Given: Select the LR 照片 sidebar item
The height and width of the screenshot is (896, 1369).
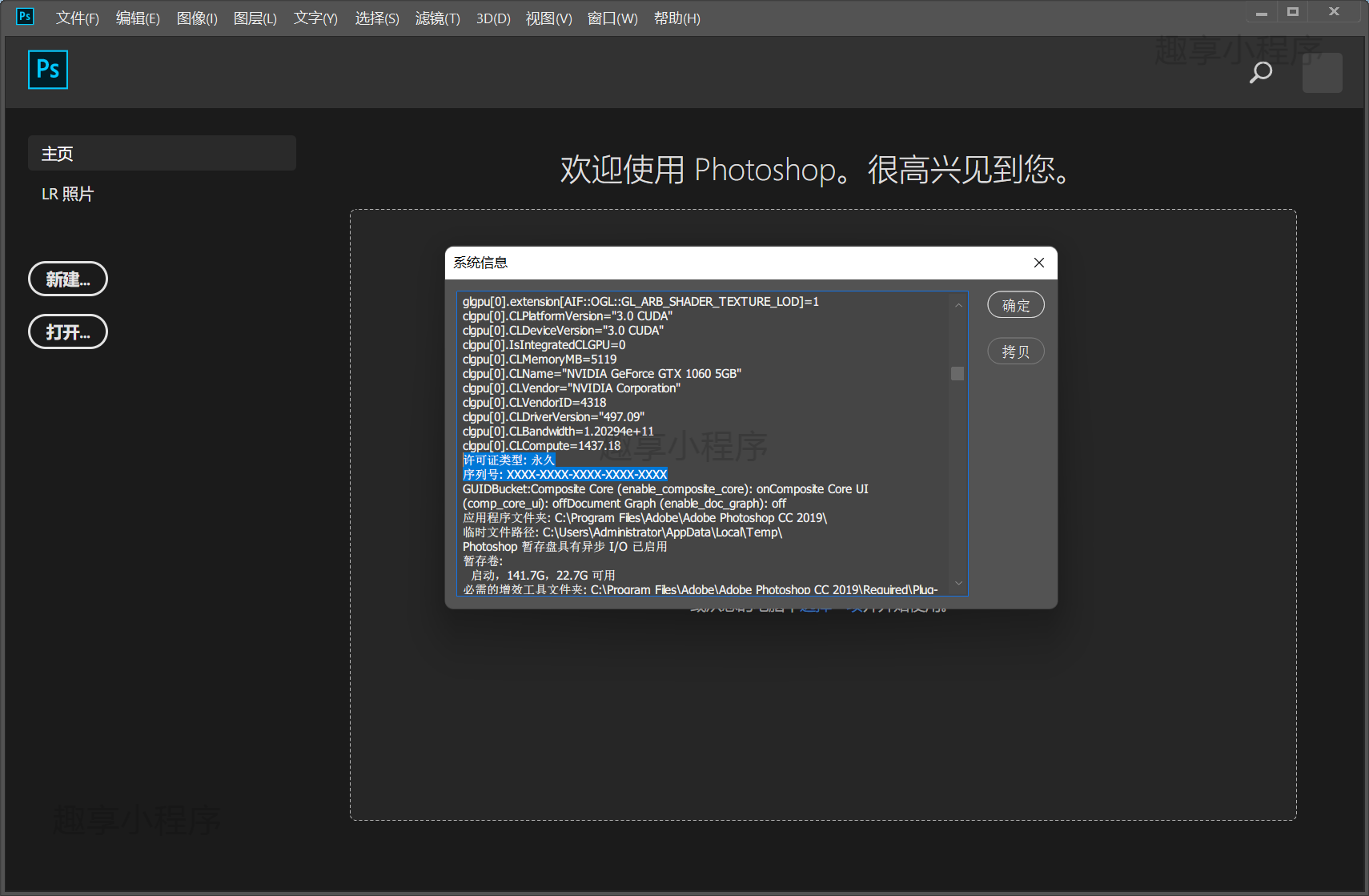Looking at the screenshot, I should (68, 194).
